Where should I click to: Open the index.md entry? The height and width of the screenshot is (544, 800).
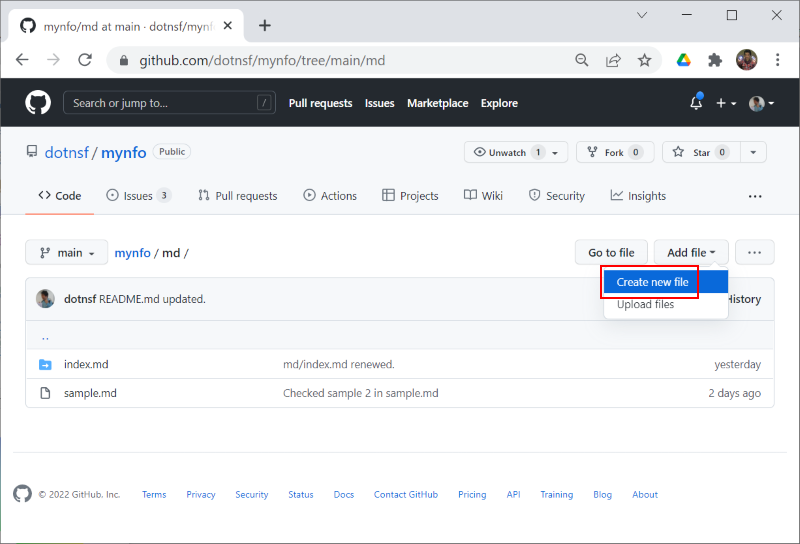86,364
